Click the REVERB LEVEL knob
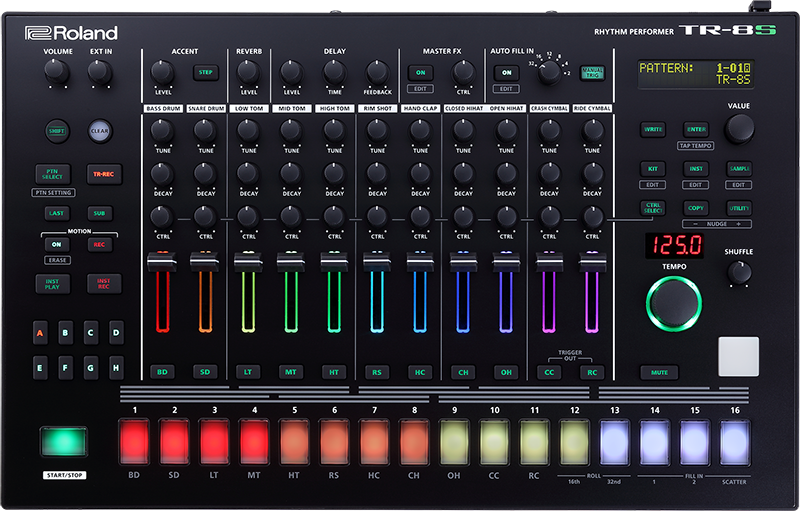 (x=248, y=72)
